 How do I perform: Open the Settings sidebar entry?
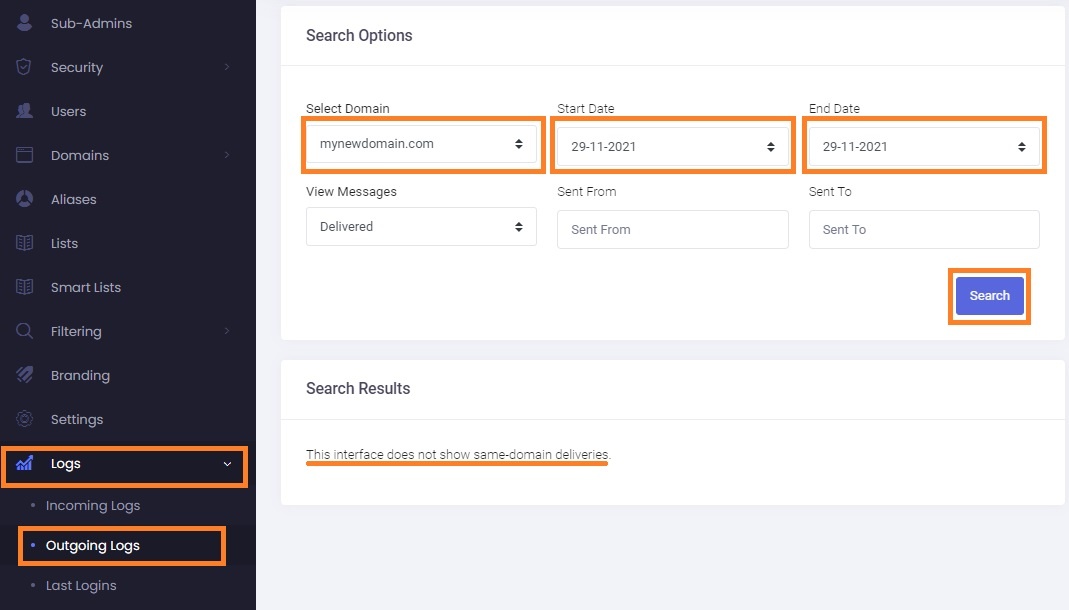click(x=77, y=419)
